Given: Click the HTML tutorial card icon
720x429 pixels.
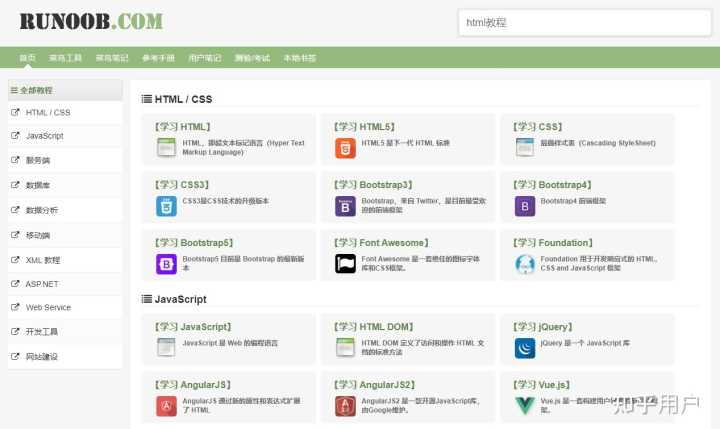Looking at the screenshot, I should click(166, 147).
